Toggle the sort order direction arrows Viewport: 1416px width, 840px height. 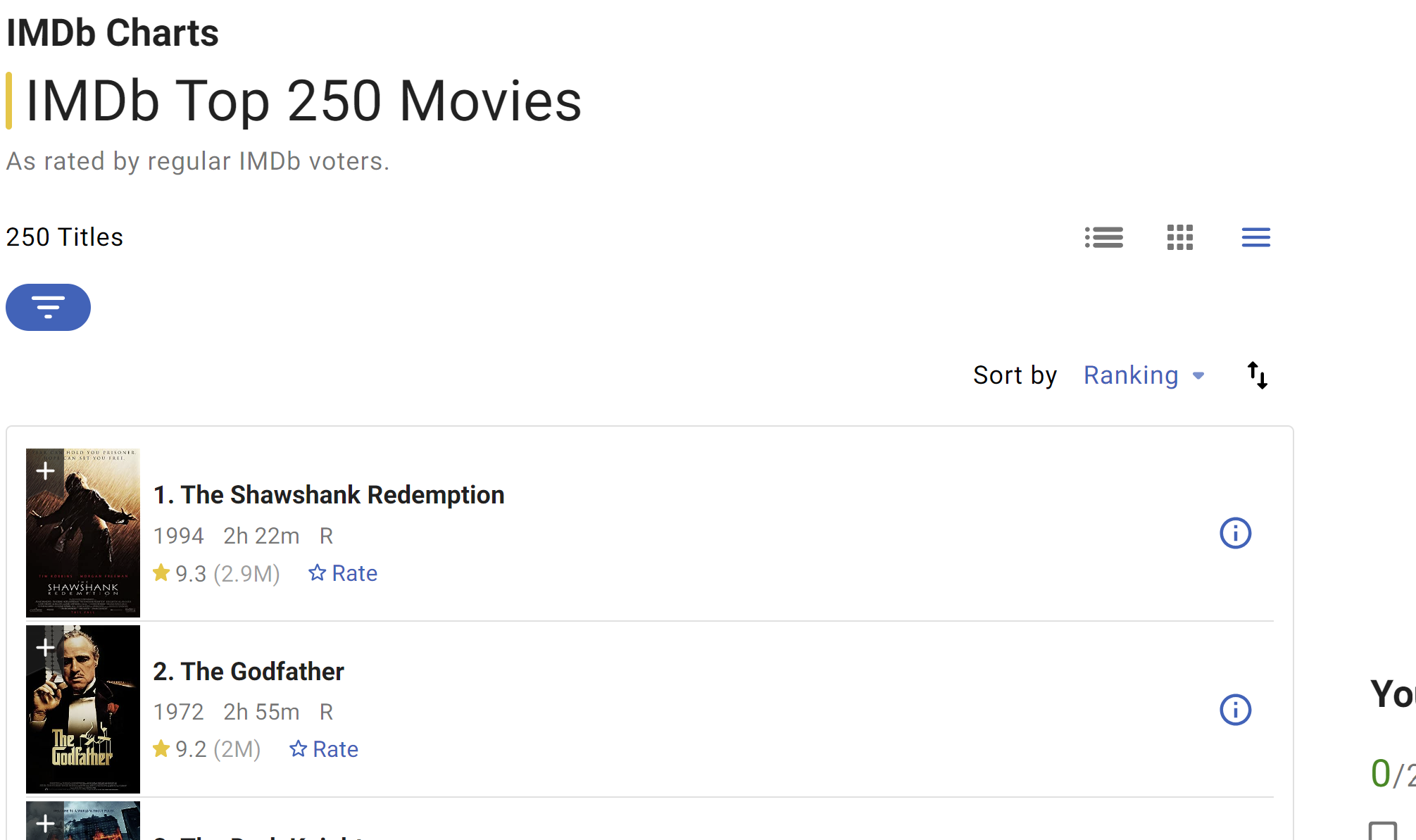point(1257,375)
